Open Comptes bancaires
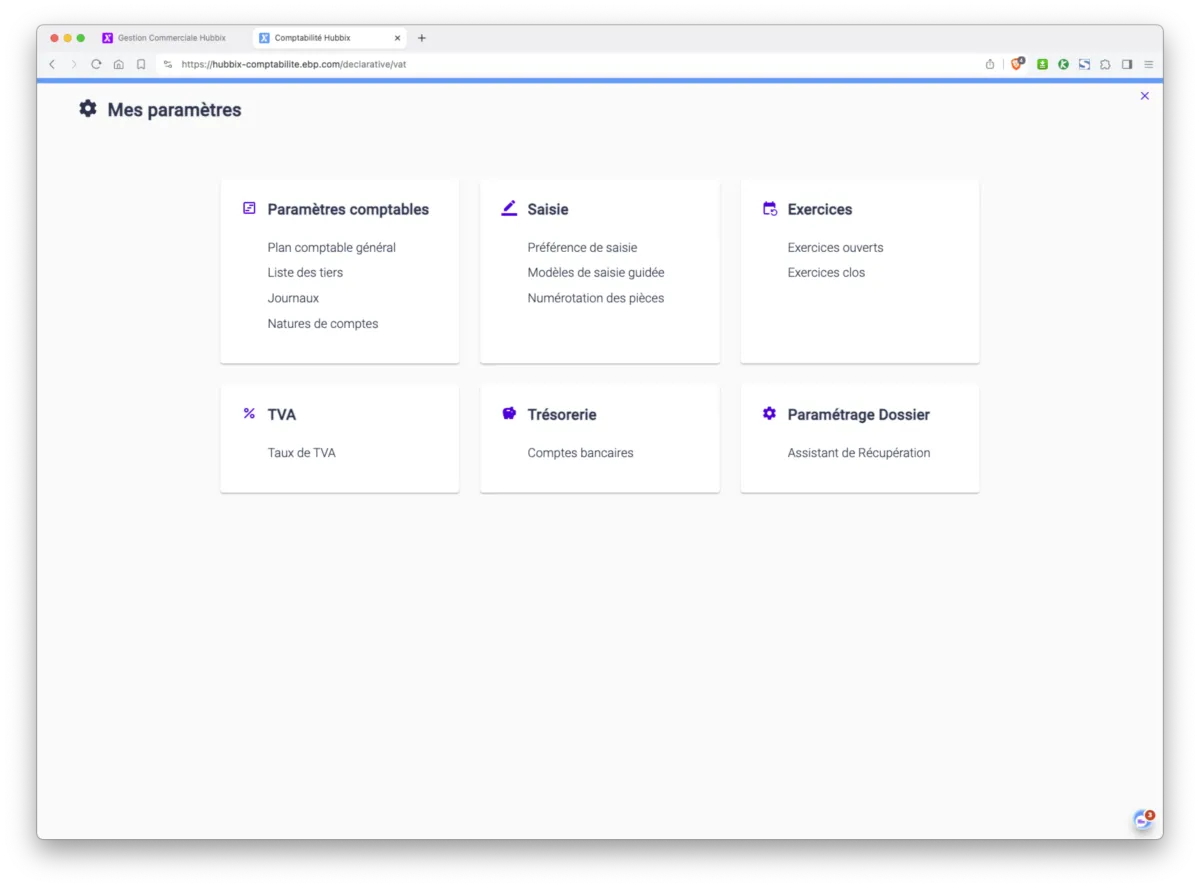Image resolution: width=1200 pixels, height=888 pixels. click(x=580, y=453)
